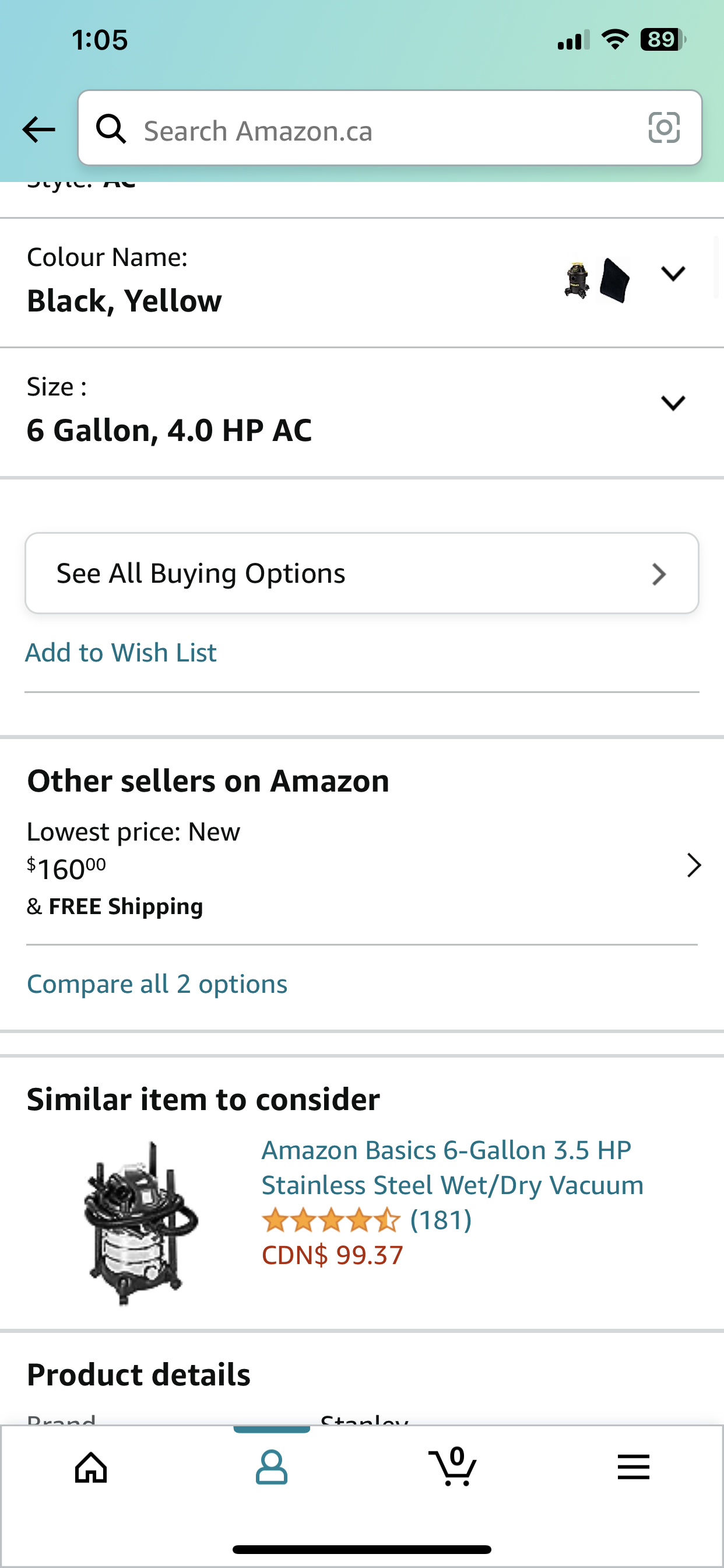
Task: Open Amazon Basics 6-Gallon vacuum link
Action: point(452,1167)
